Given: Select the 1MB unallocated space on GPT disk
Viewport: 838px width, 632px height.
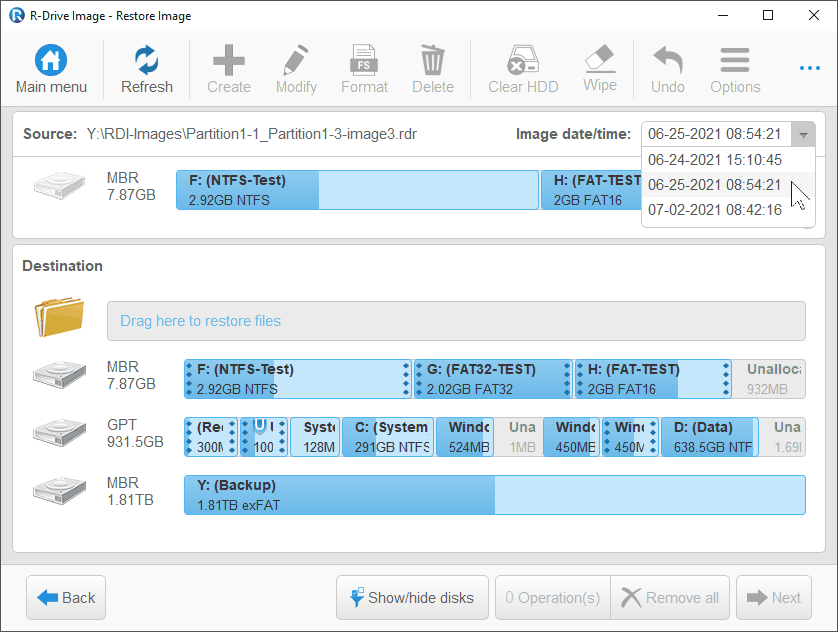Looking at the screenshot, I should tap(519, 437).
